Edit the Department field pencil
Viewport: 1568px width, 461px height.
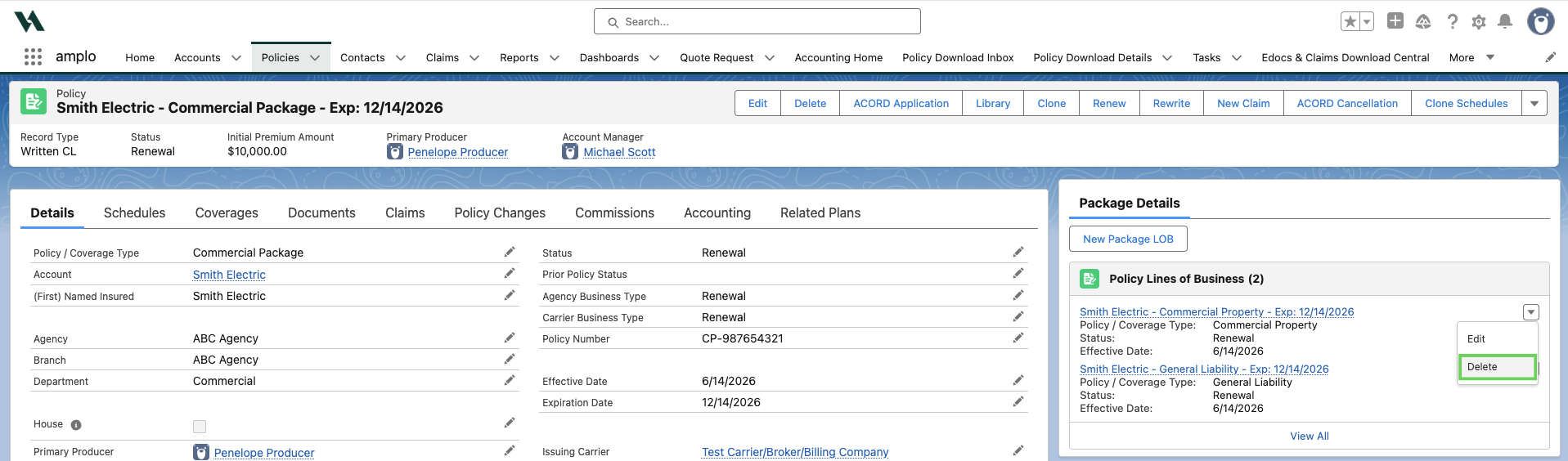tap(510, 380)
